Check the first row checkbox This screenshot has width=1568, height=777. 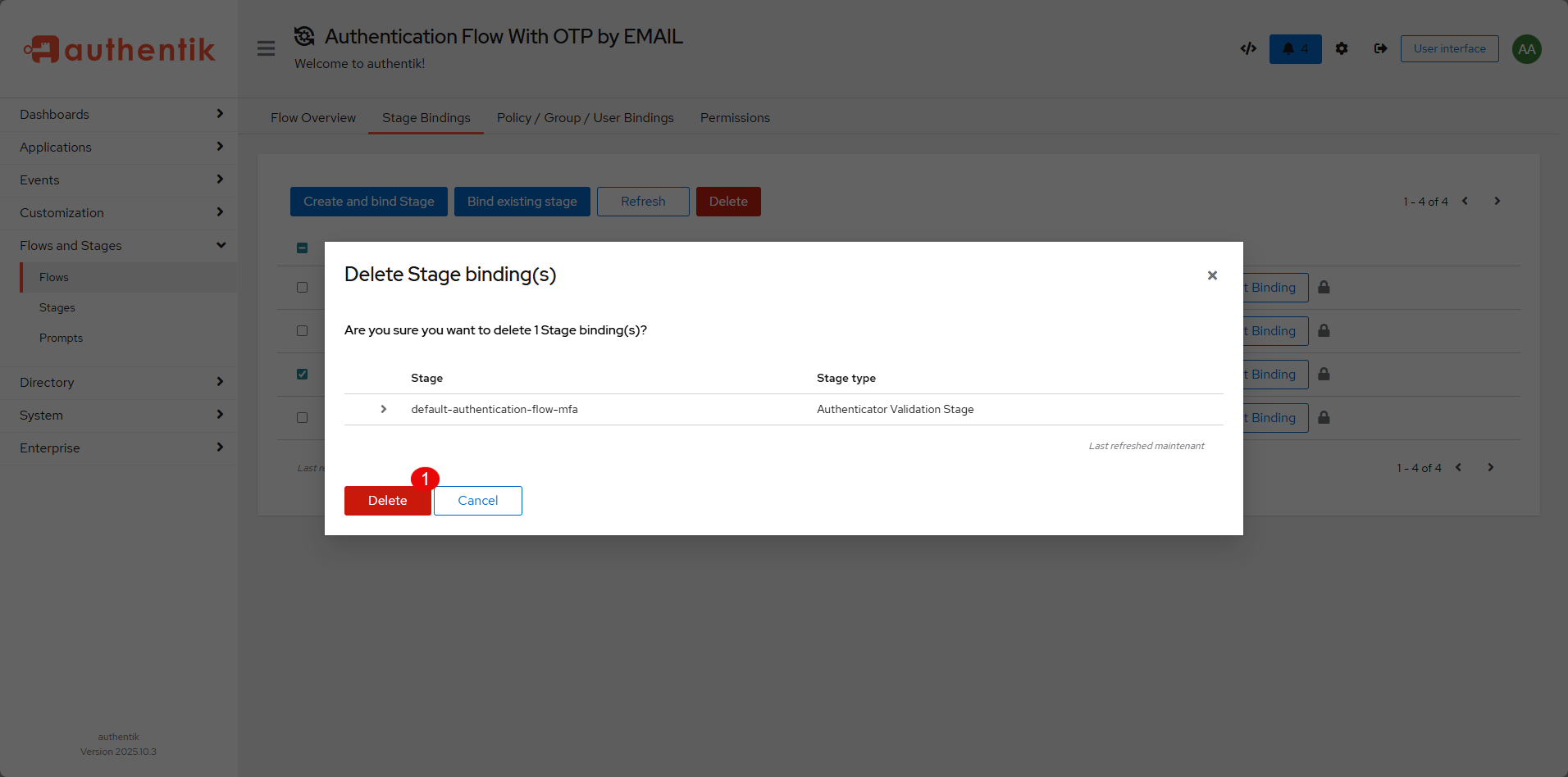tap(303, 288)
